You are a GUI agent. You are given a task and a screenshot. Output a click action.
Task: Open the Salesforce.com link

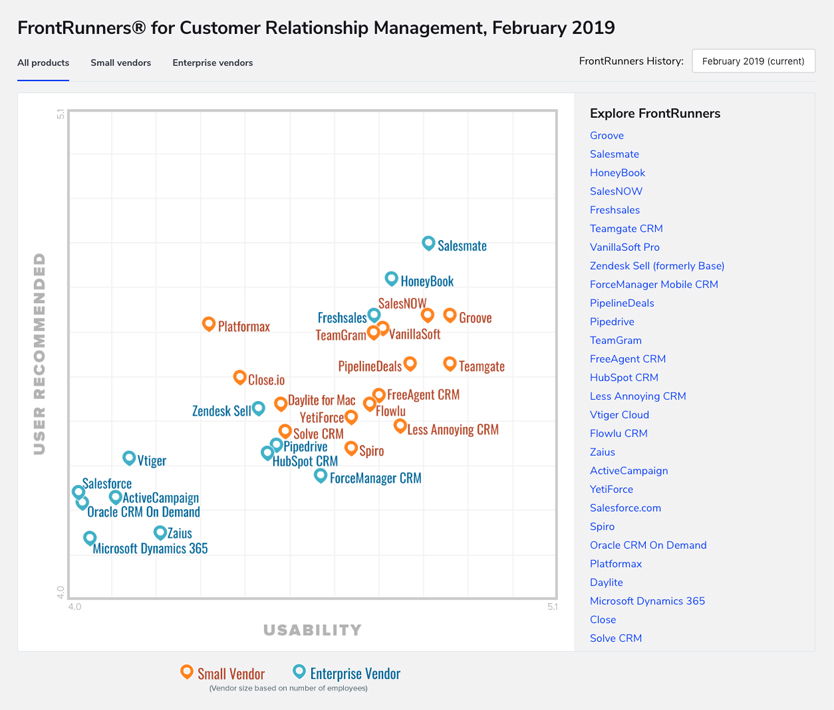626,508
